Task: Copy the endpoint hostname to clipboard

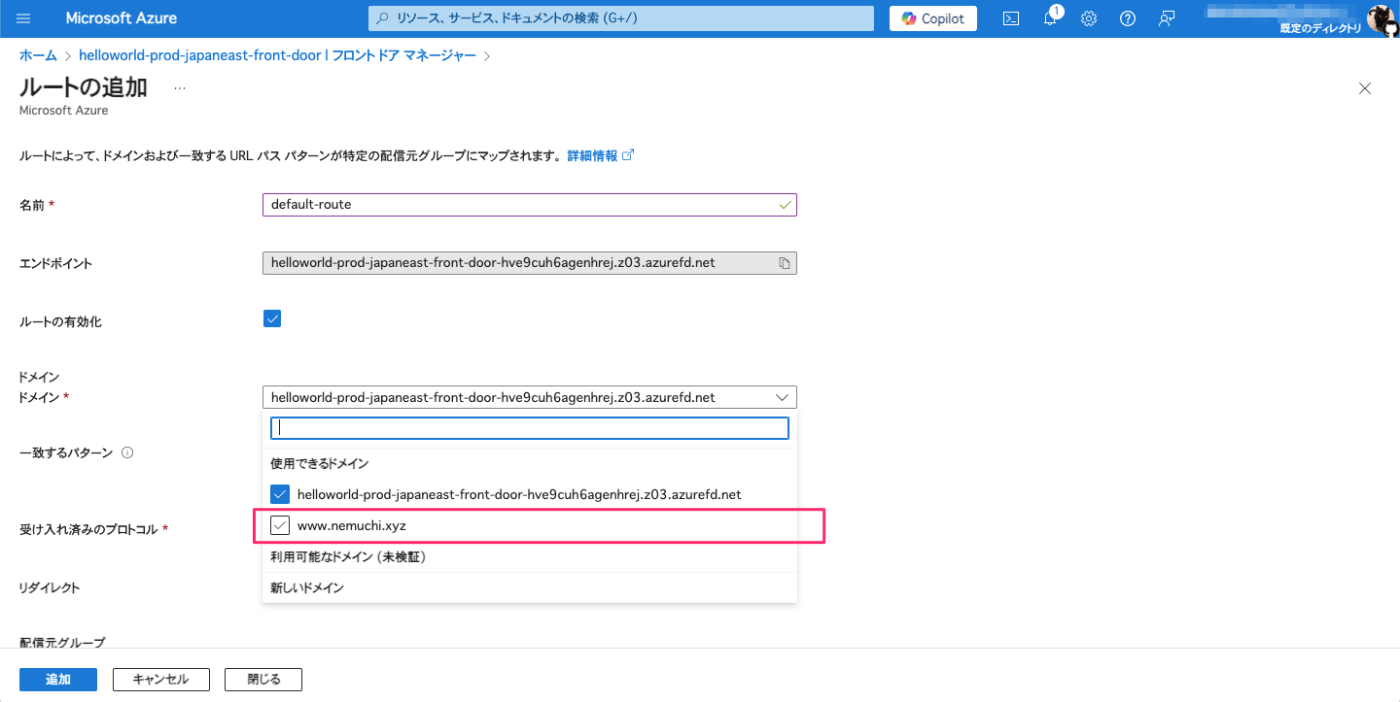Action: (785, 263)
